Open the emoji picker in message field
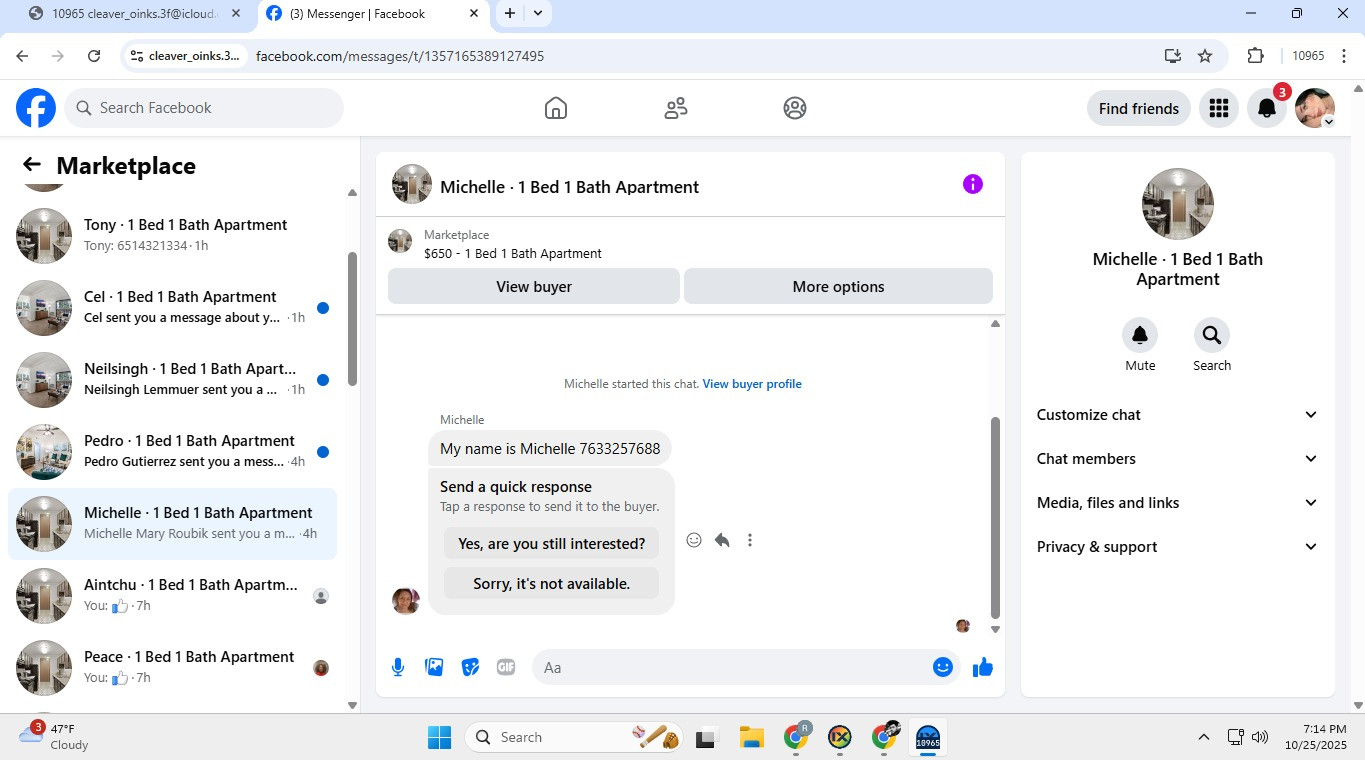The height and width of the screenshot is (760, 1365). (943, 667)
